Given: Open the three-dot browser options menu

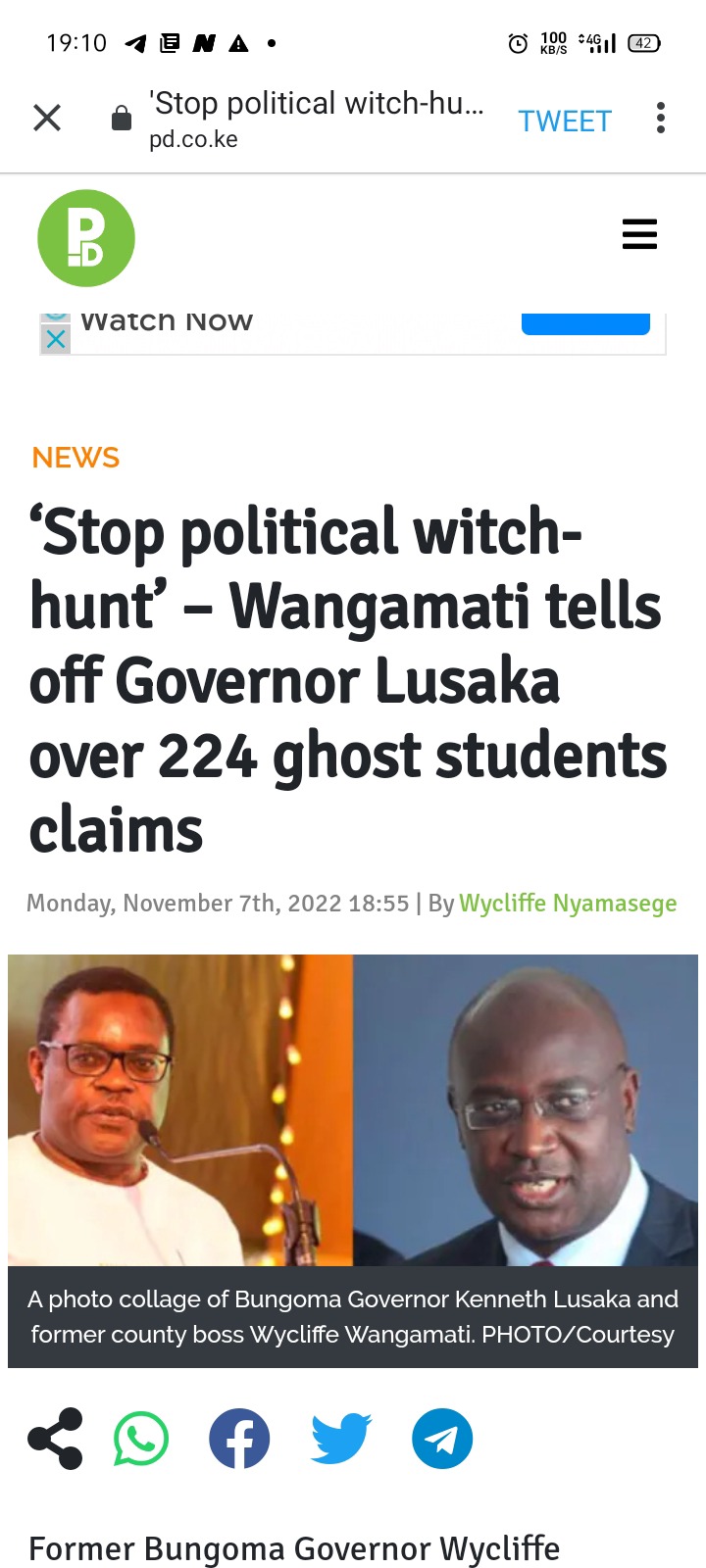Looking at the screenshot, I should click(x=661, y=118).
